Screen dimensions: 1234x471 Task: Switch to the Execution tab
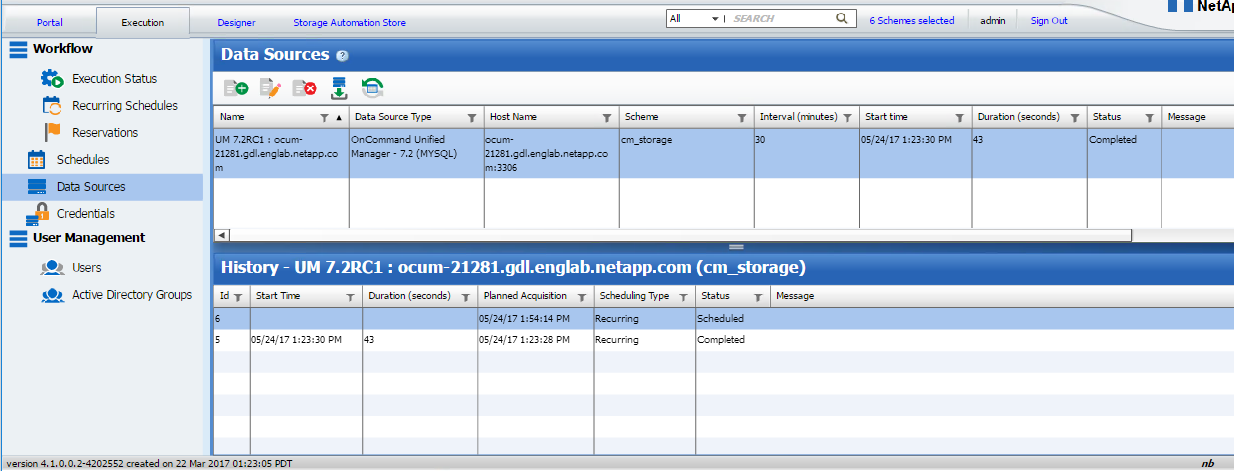(142, 21)
